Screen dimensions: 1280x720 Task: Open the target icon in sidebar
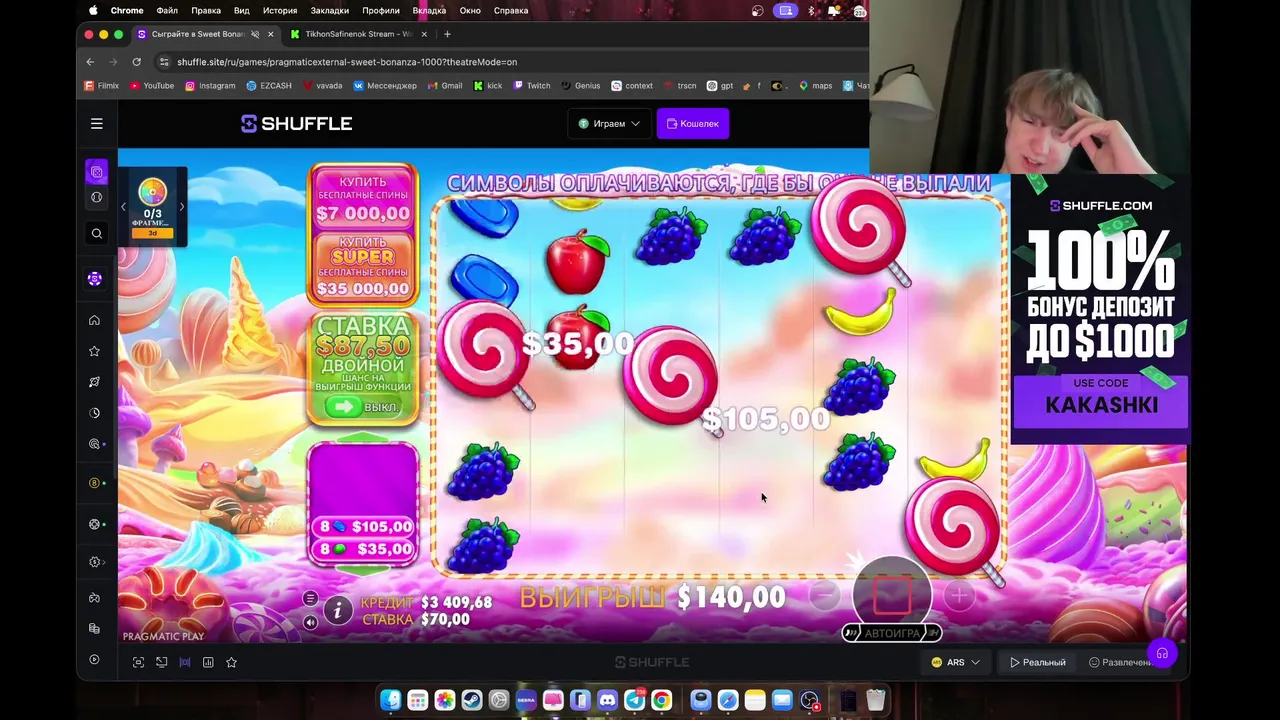94,444
